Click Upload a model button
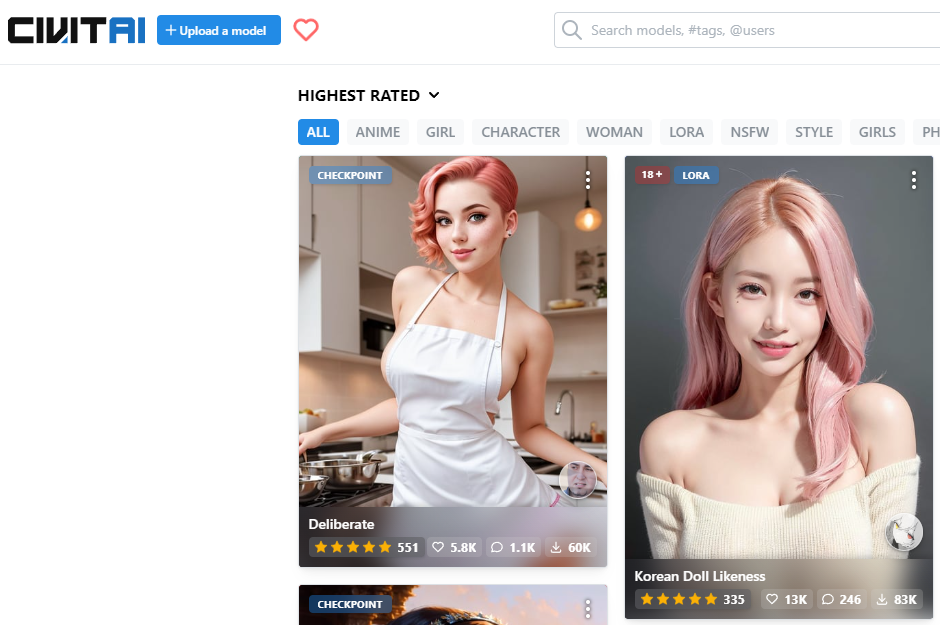 click(219, 30)
